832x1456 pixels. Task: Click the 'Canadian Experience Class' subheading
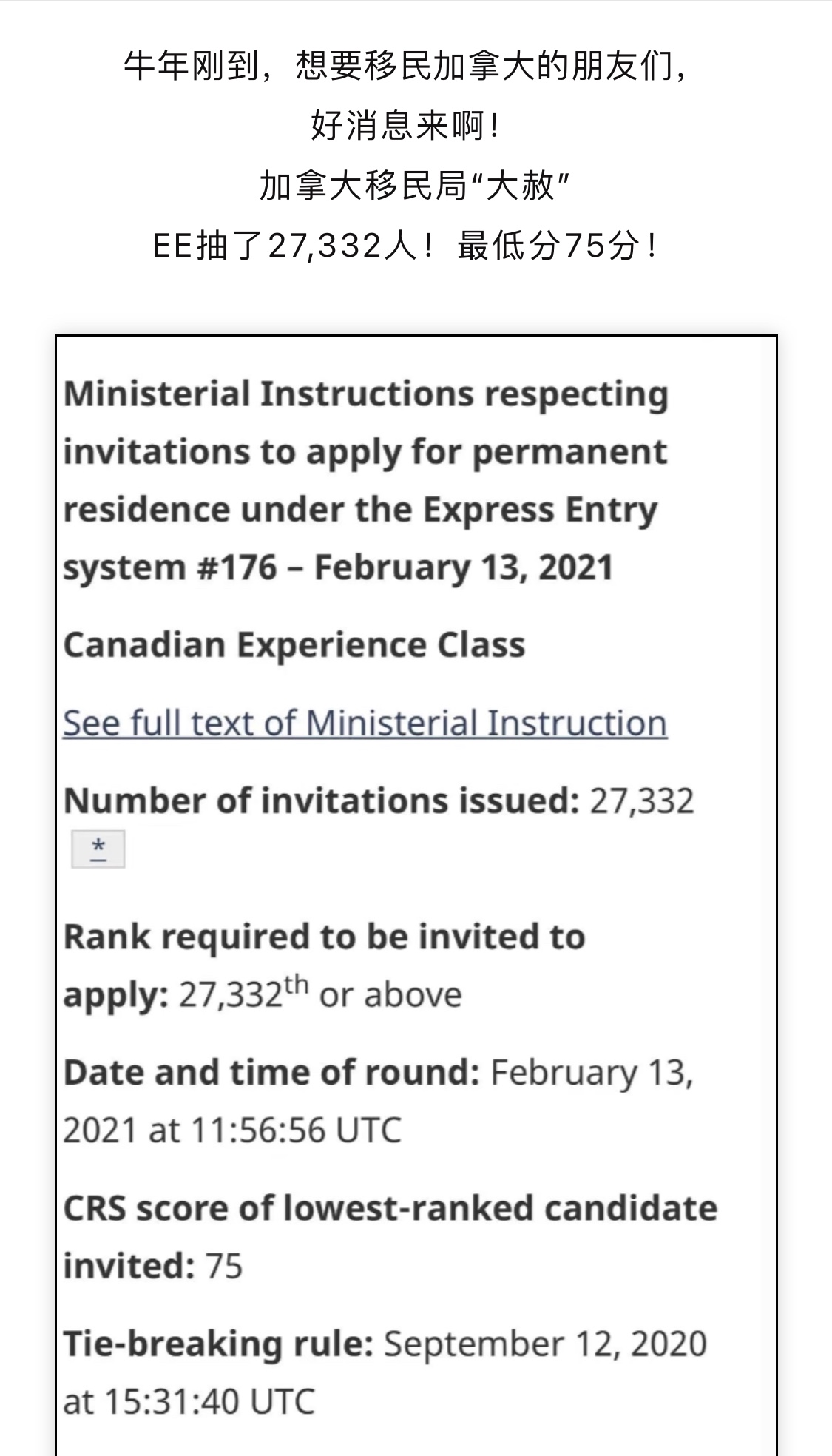[294, 644]
